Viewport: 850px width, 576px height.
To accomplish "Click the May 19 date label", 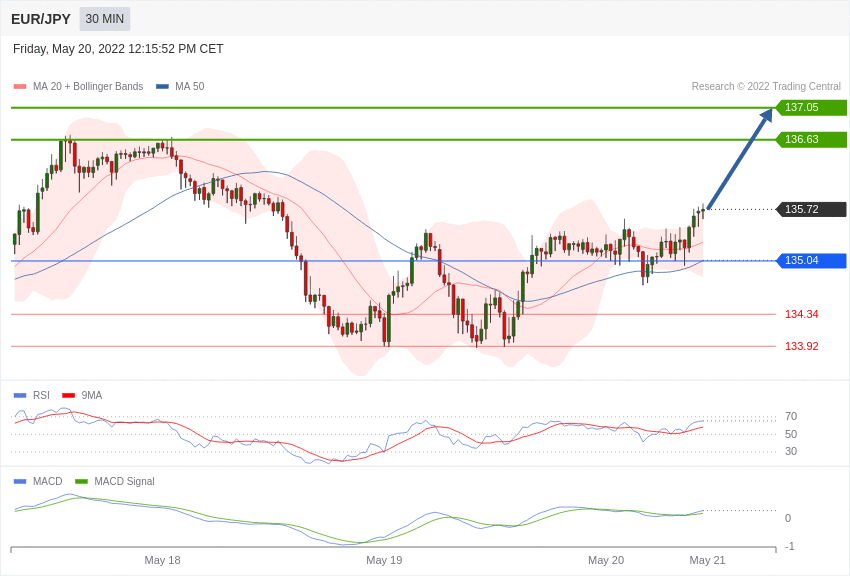I will click(x=384, y=560).
